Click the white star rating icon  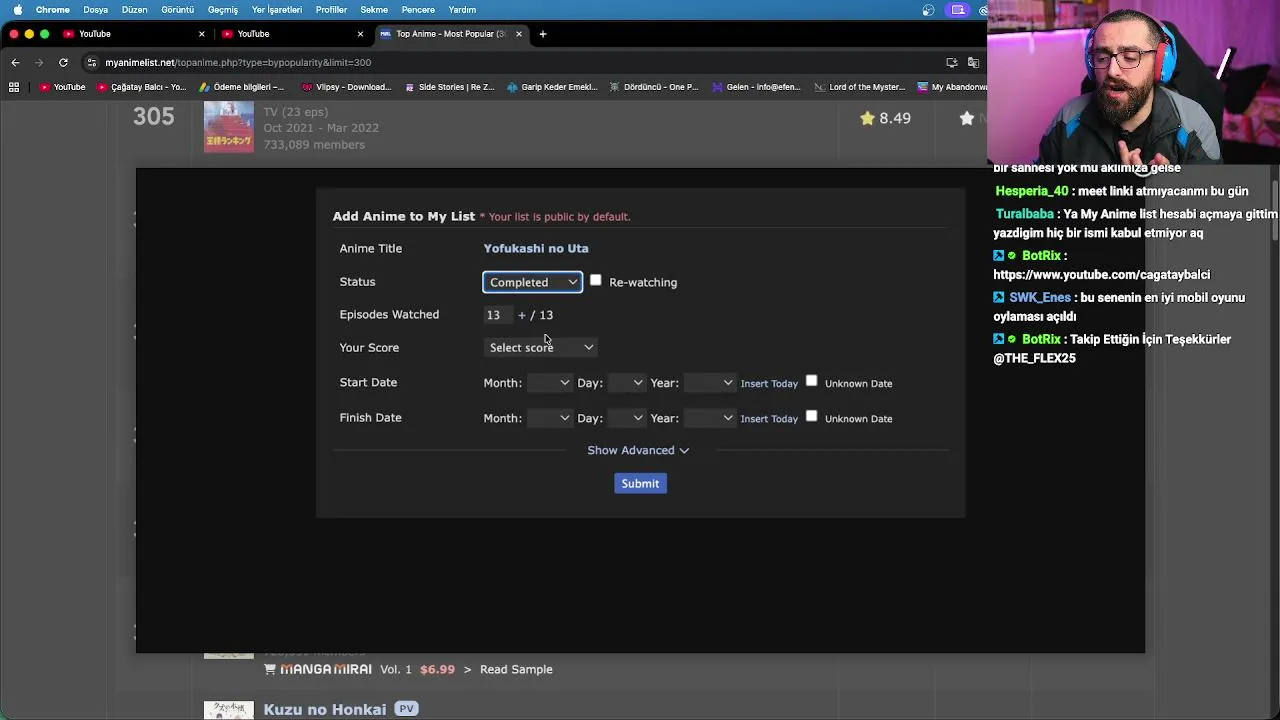coord(967,118)
